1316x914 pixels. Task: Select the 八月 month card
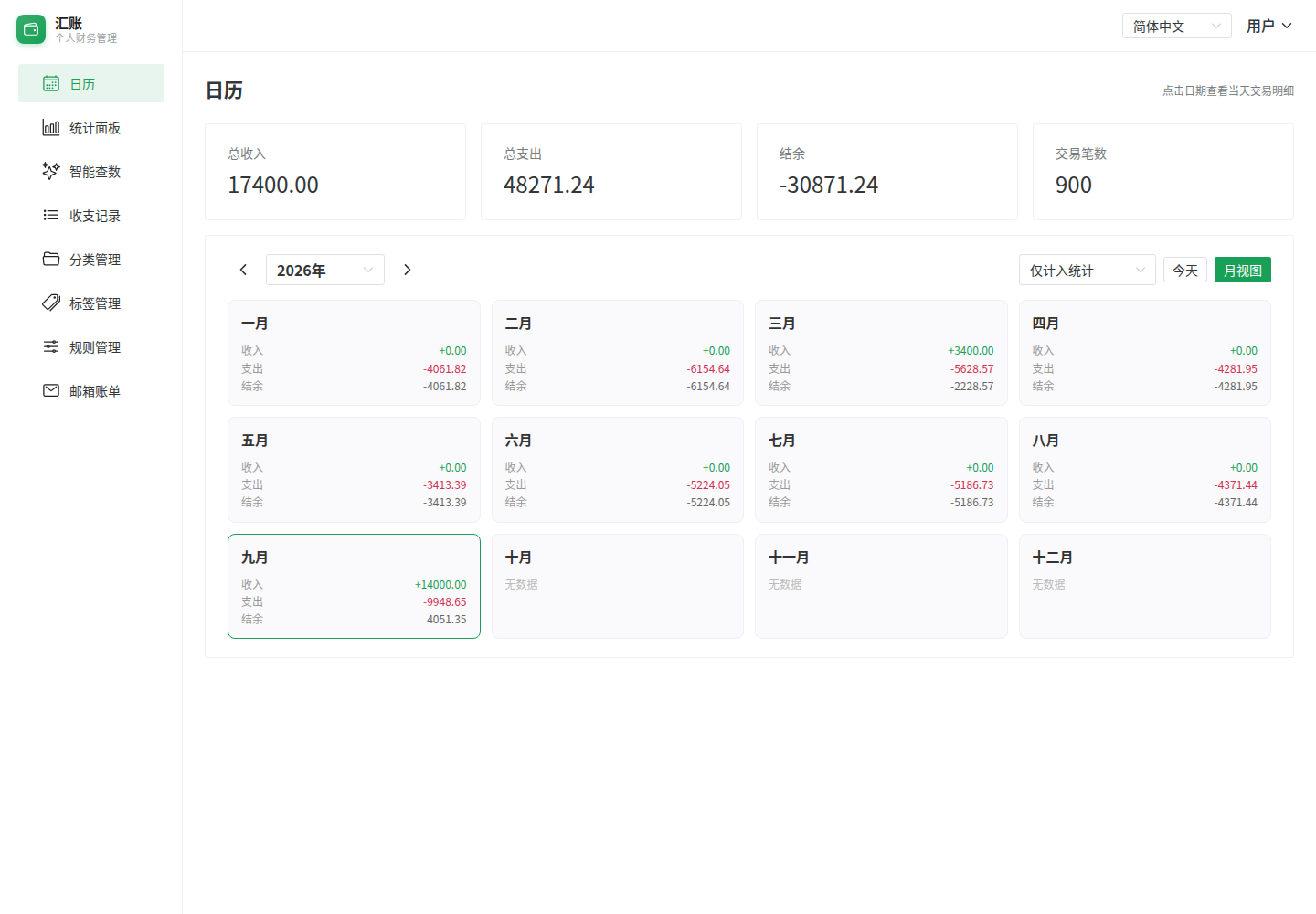(x=1145, y=470)
